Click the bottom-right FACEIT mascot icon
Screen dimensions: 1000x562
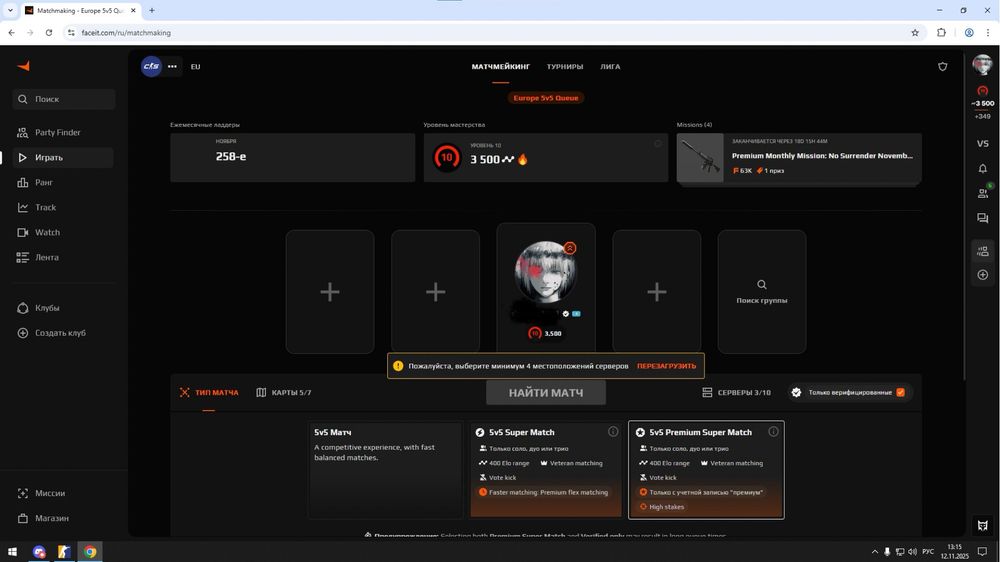coord(983,526)
